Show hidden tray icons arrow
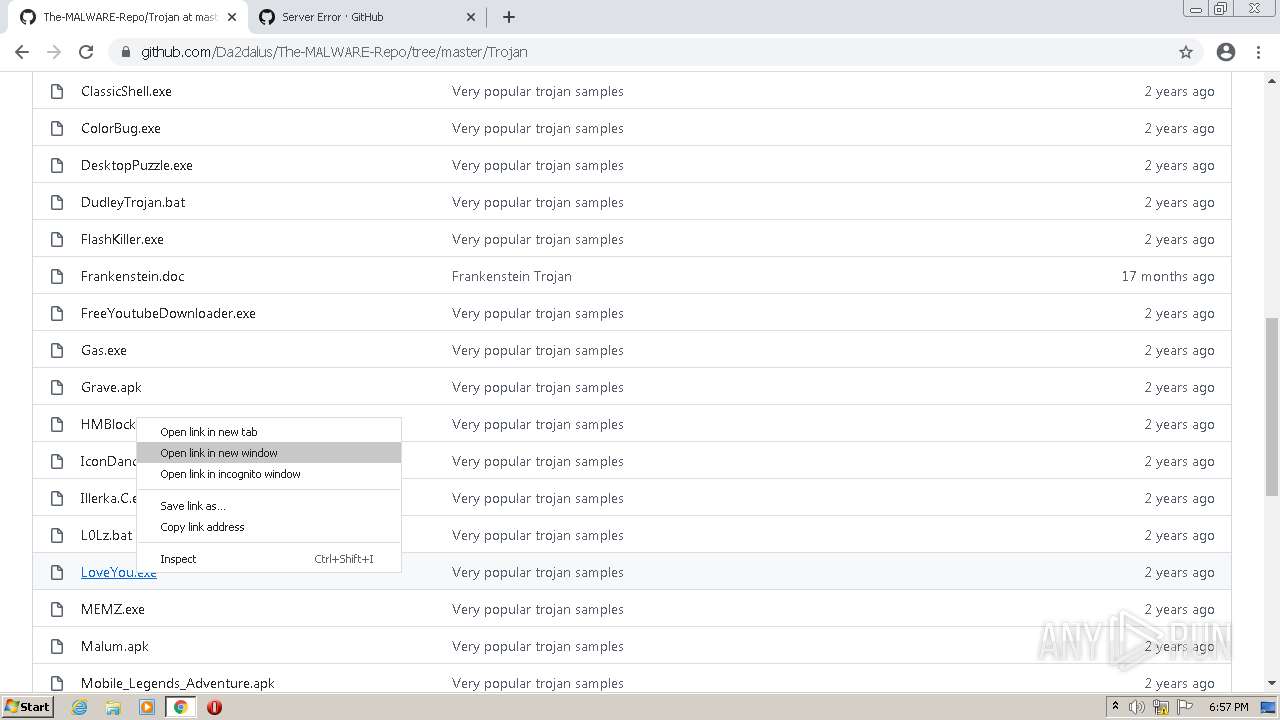This screenshot has height=720, width=1280. 1115,706
